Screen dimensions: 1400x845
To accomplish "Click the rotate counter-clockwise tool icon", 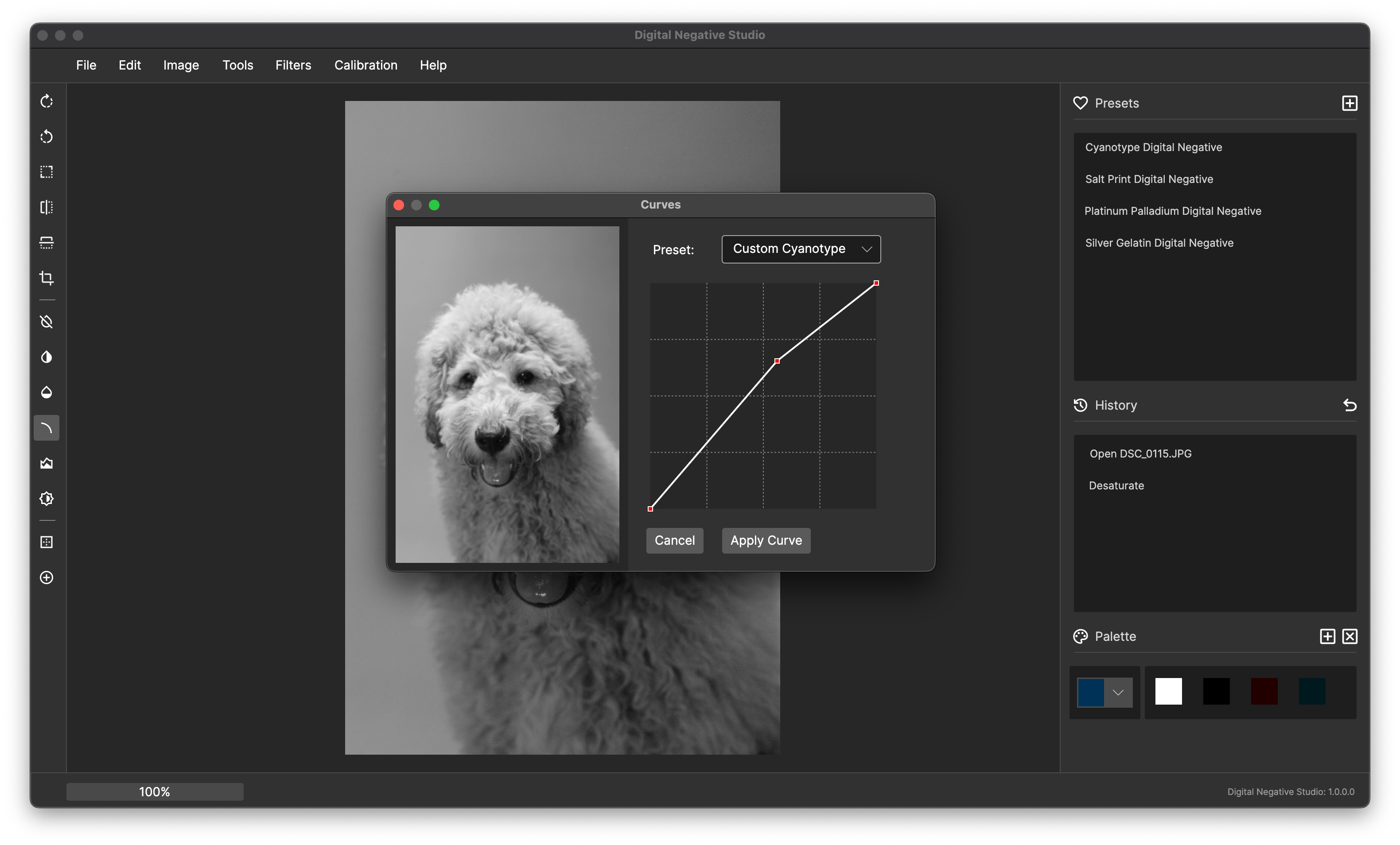I will click(x=47, y=137).
